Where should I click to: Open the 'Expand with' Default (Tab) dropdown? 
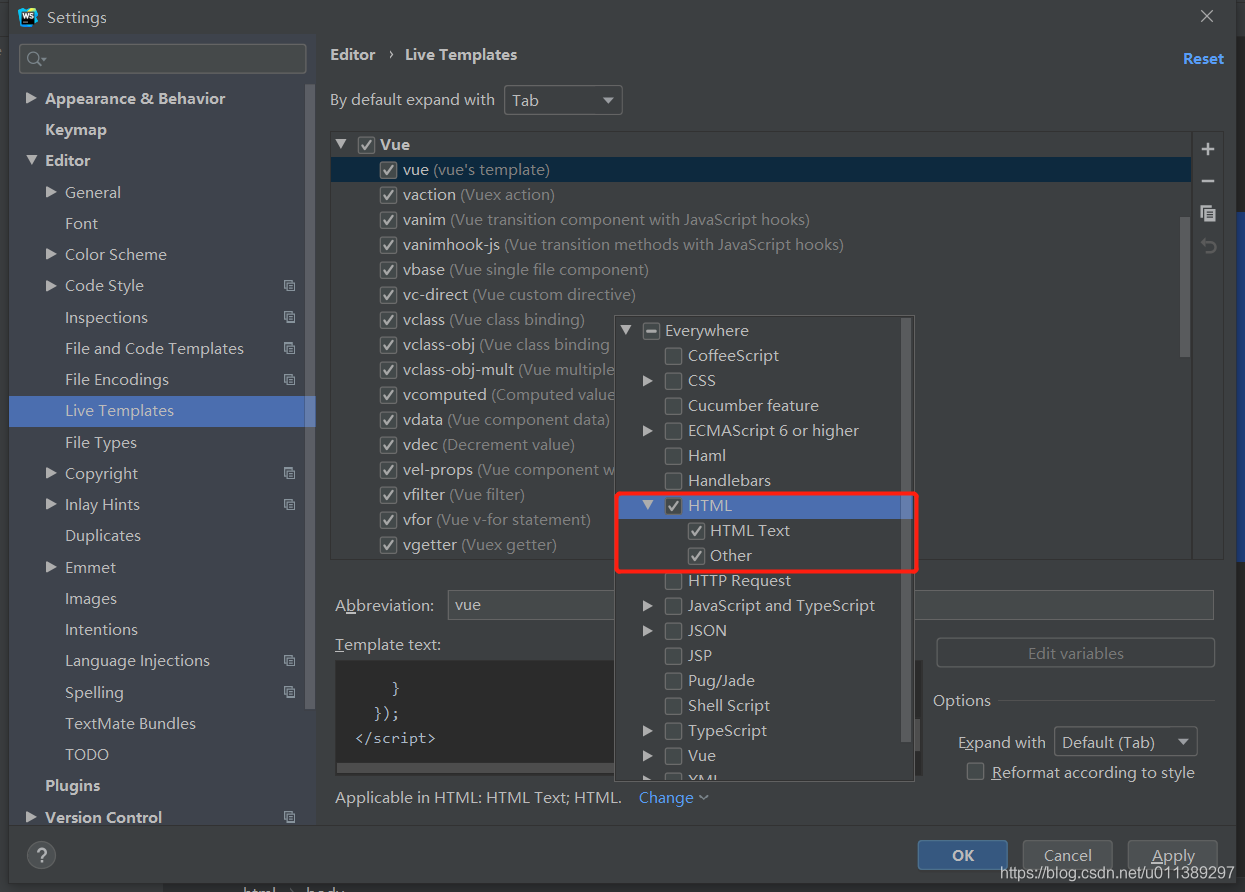[x=1125, y=742]
